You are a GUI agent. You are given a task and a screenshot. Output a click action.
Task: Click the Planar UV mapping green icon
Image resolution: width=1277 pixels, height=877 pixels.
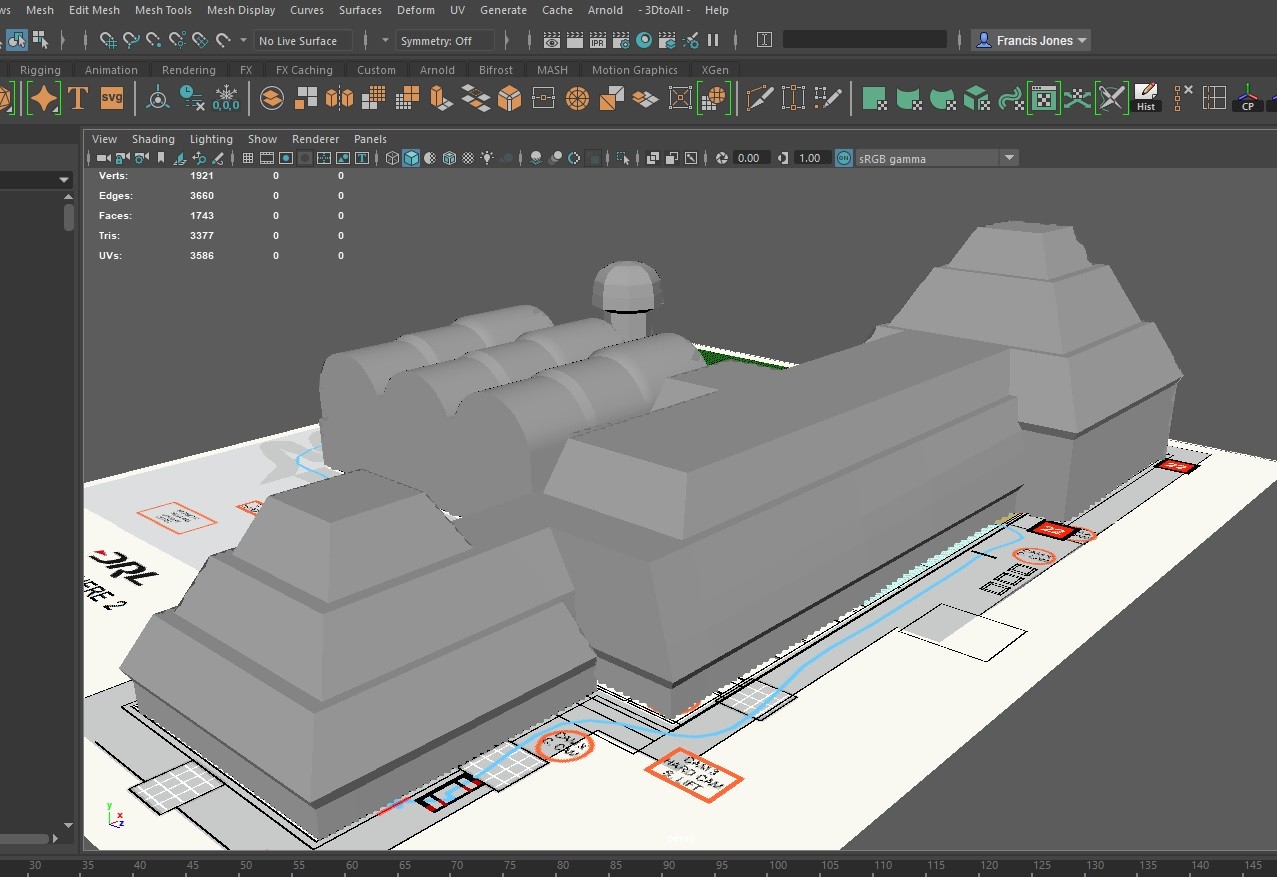point(875,99)
